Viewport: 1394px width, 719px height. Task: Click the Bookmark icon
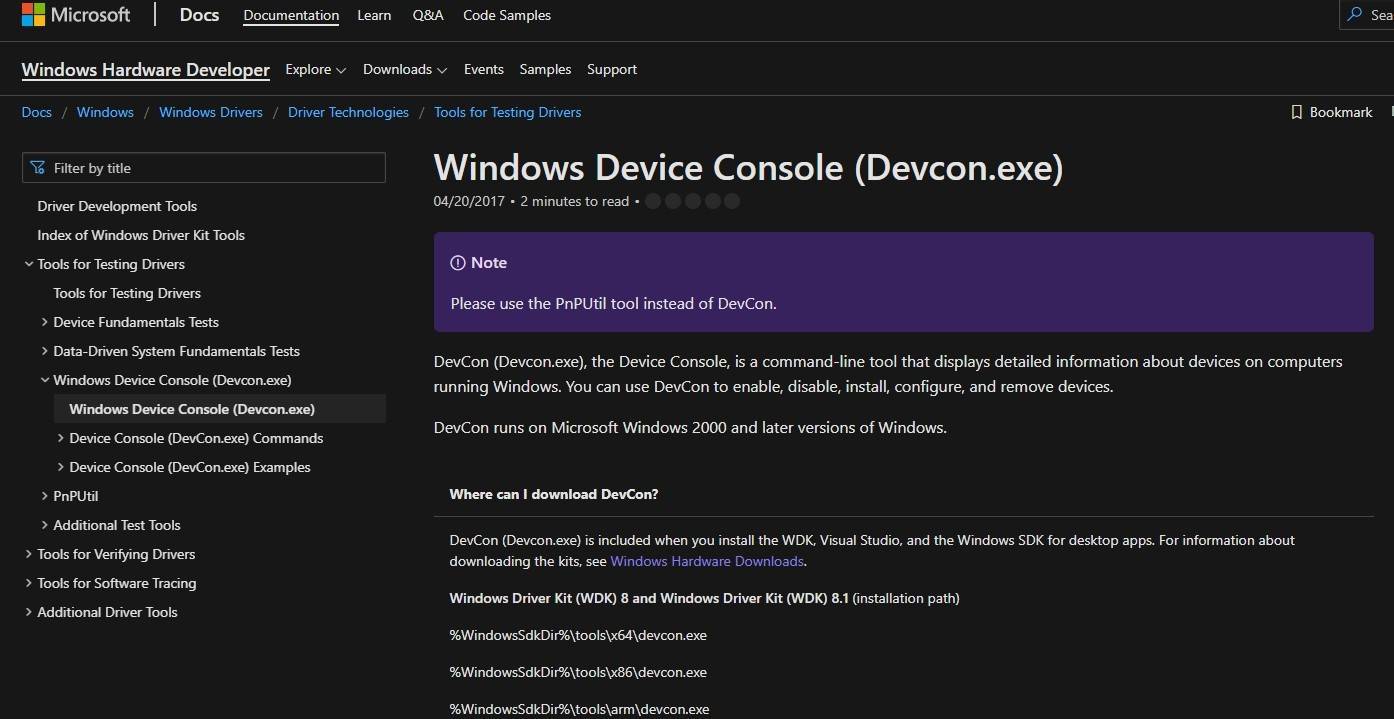[1297, 112]
